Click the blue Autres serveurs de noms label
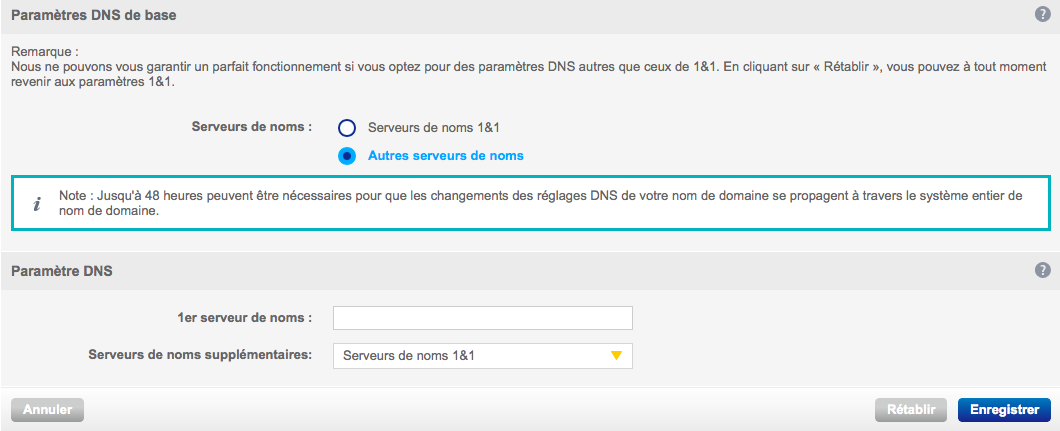The image size is (1060, 431). [x=446, y=156]
